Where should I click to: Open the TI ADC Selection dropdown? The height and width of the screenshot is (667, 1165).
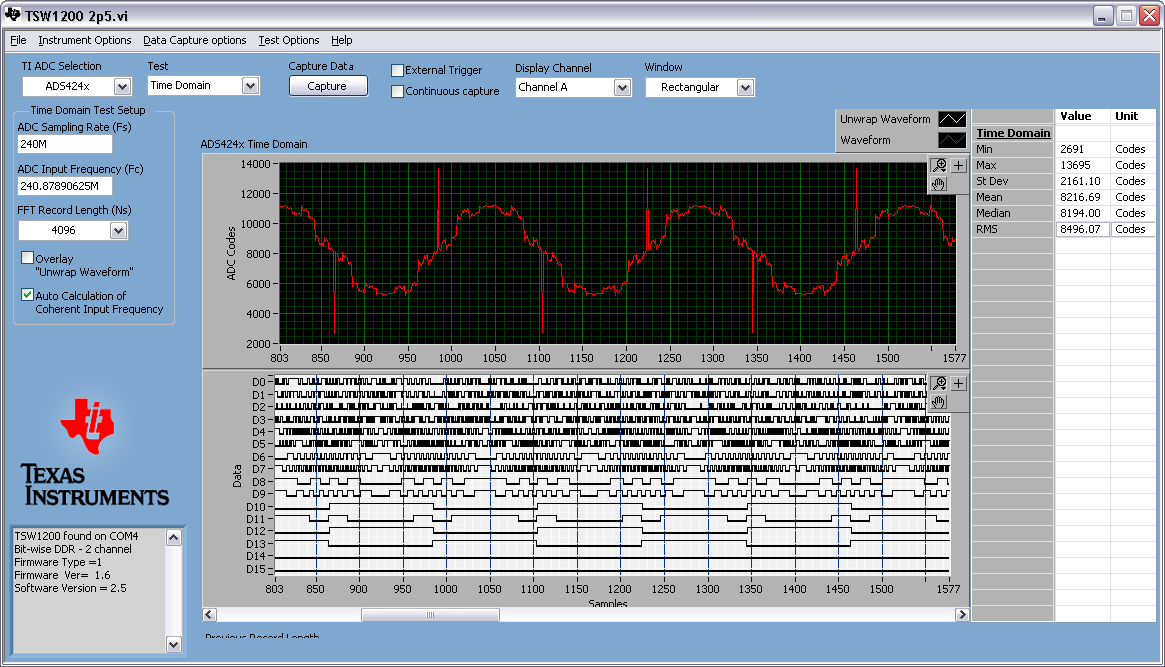(x=122, y=87)
